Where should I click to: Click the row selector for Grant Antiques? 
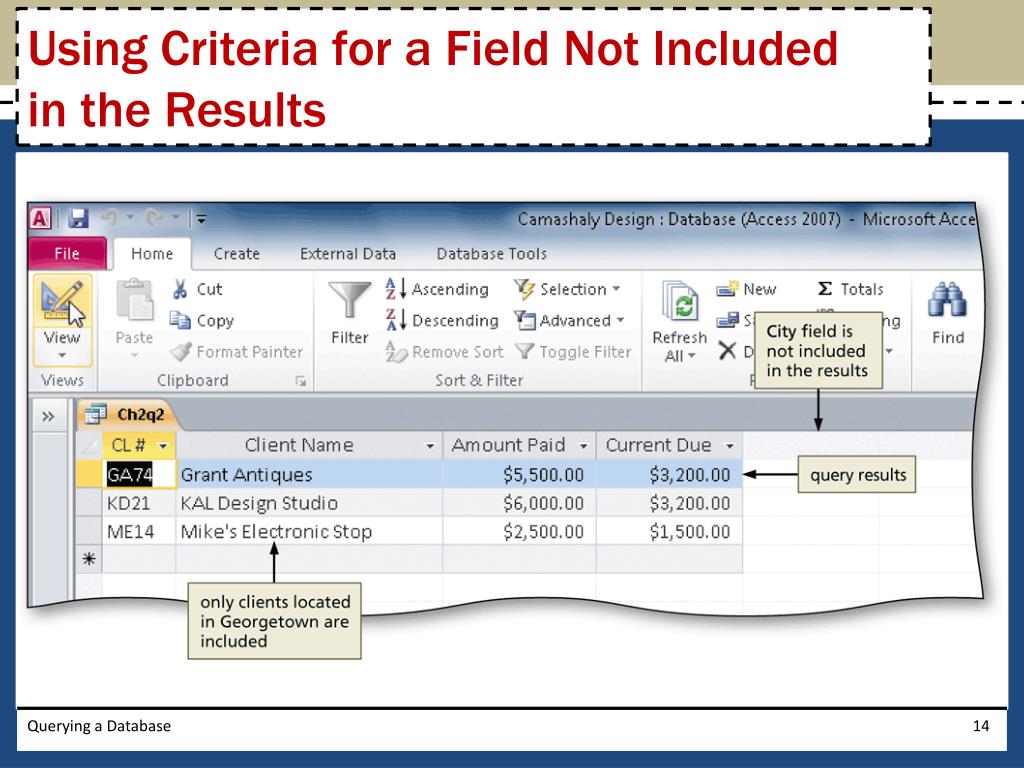pos(89,474)
